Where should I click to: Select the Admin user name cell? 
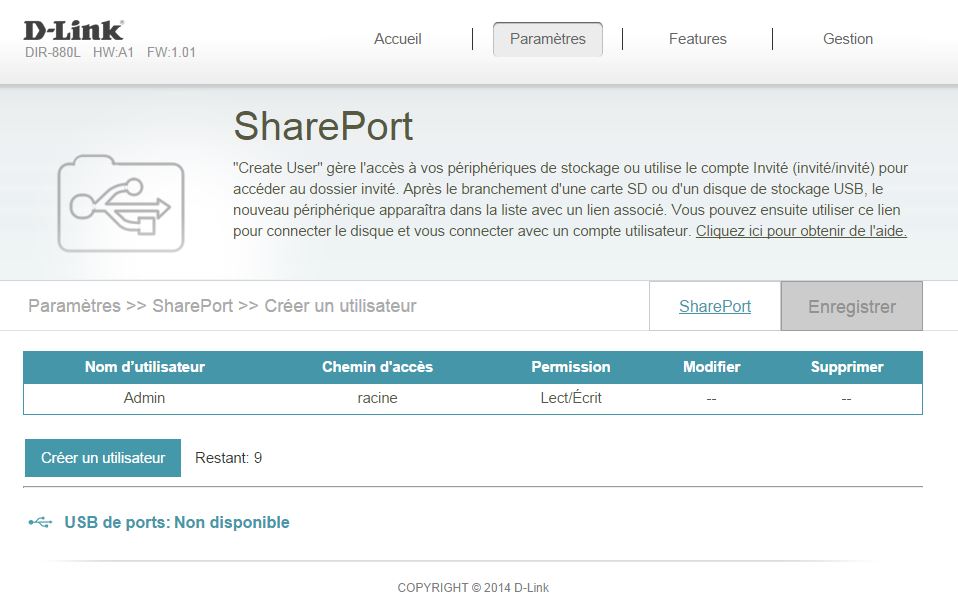(144, 398)
